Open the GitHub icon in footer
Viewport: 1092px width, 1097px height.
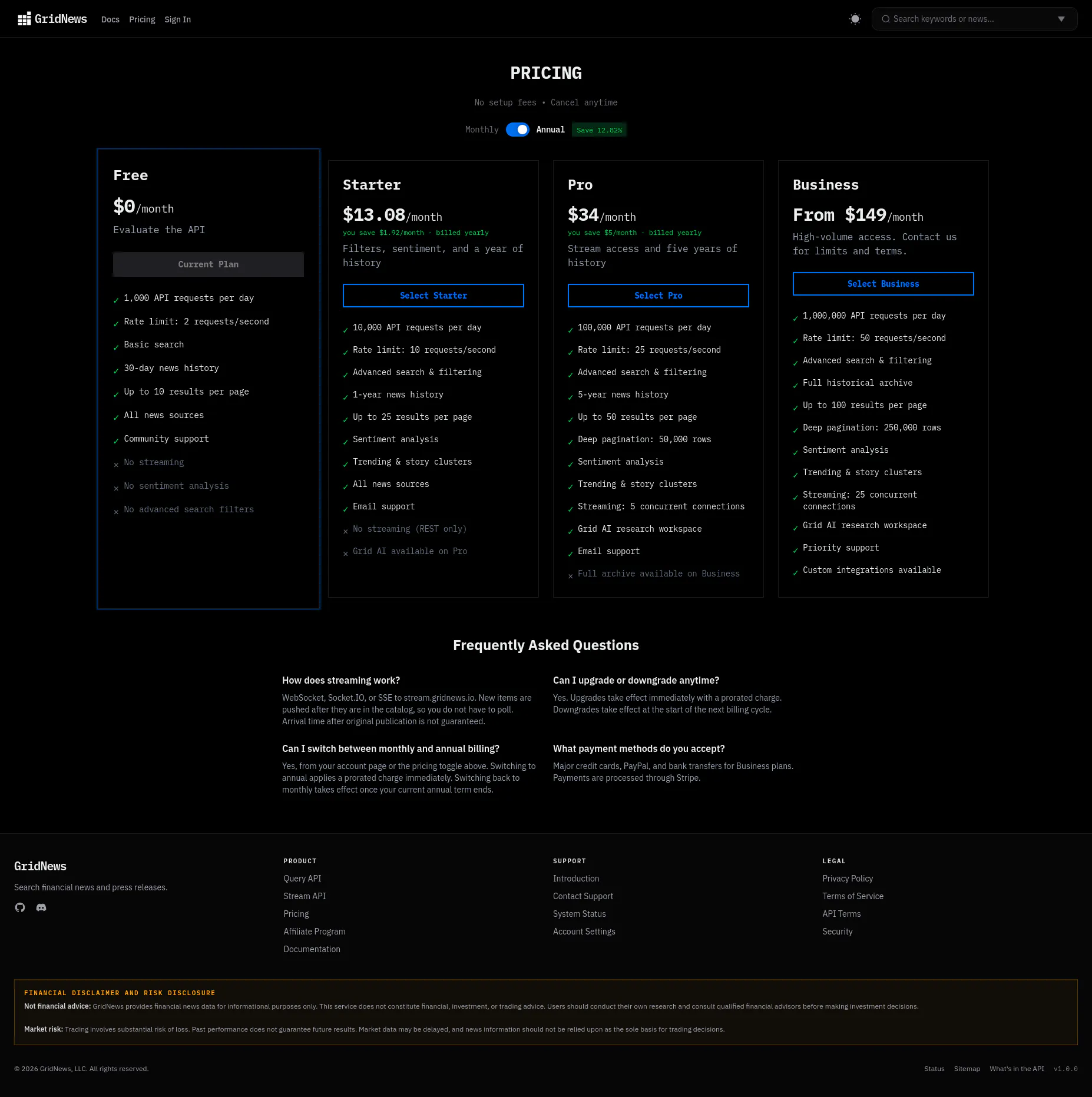[20, 907]
